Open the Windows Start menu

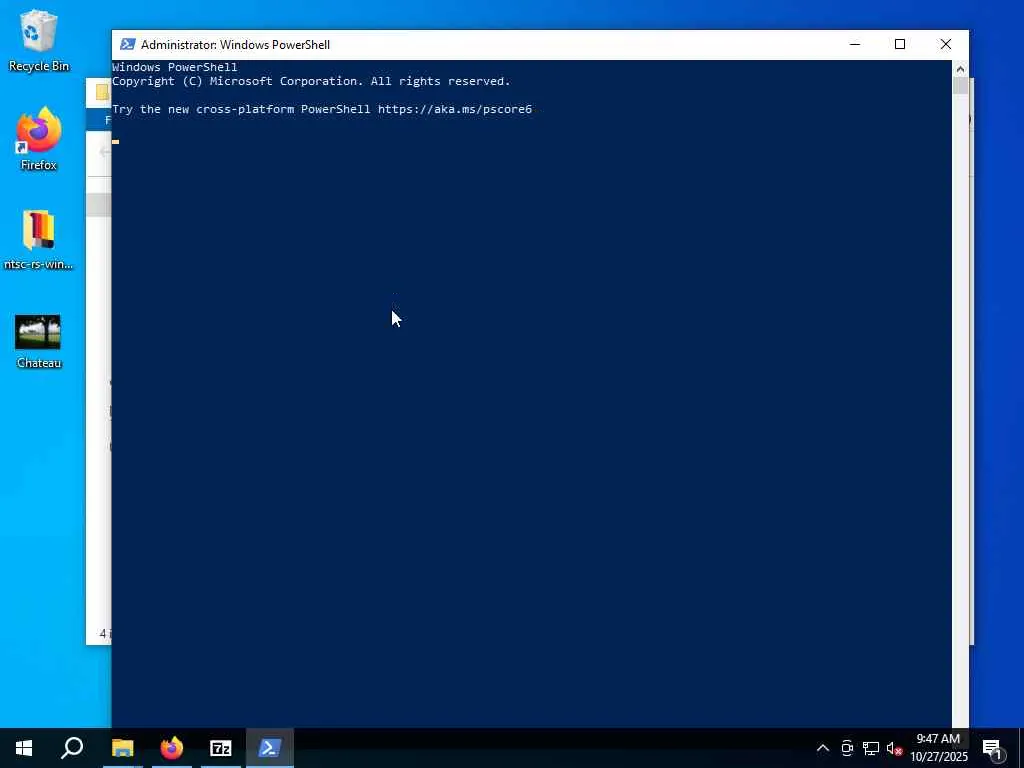click(x=24, y=748)
